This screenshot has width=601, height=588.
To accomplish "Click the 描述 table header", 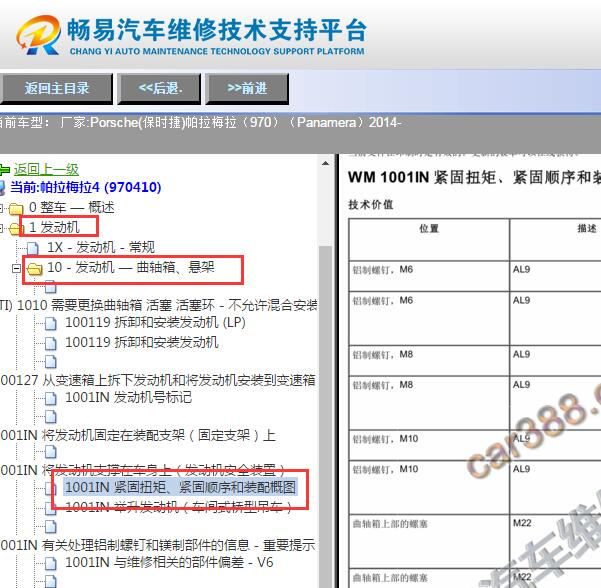I will tap(587, 229).
